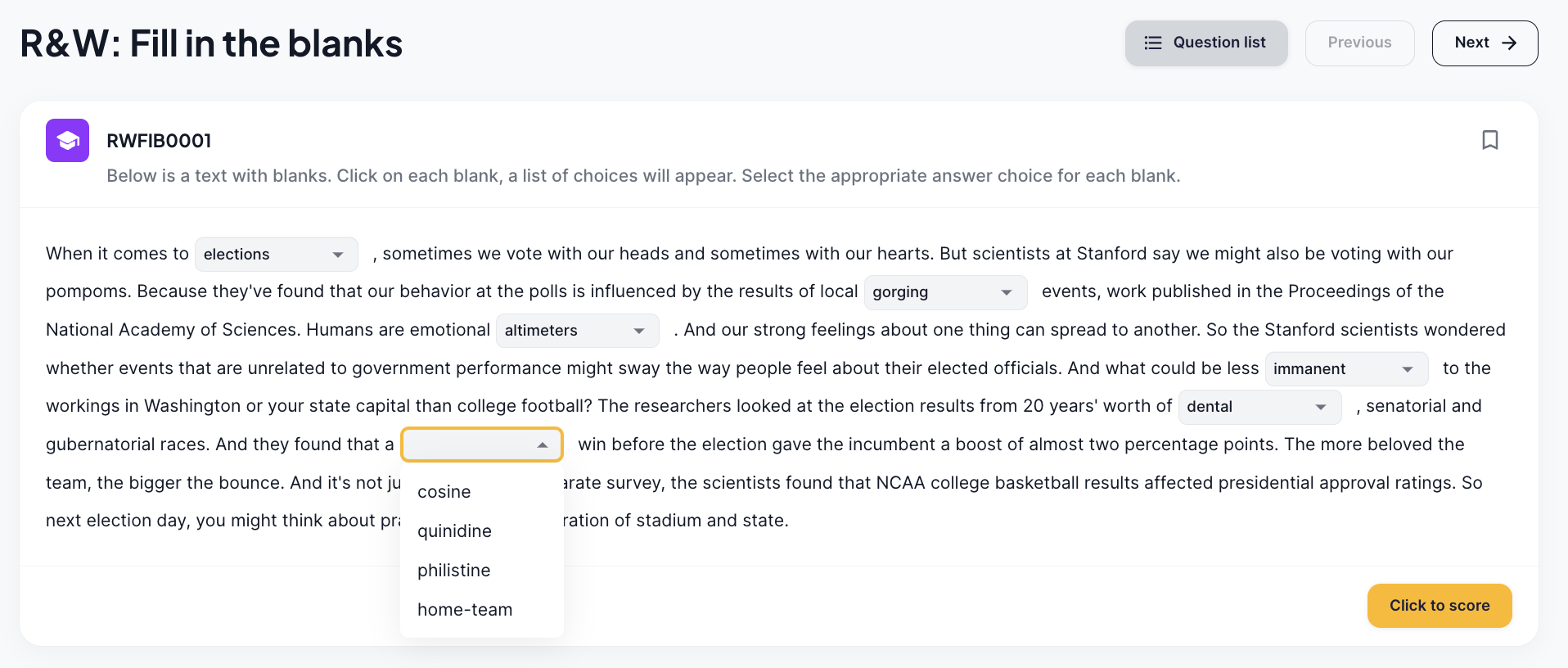Screen dimensions: 1568x668
Task: Go to the Next question
Action: click(1485, 43)
